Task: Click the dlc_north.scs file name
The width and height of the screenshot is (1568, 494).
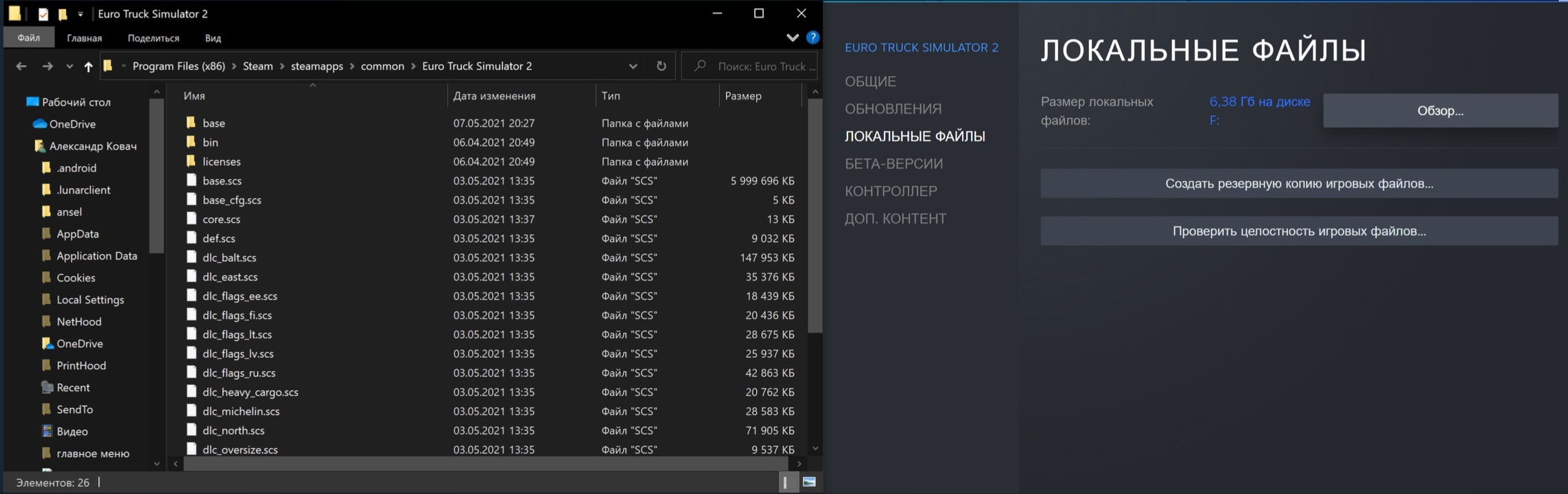Action: [x=233, y=430]
